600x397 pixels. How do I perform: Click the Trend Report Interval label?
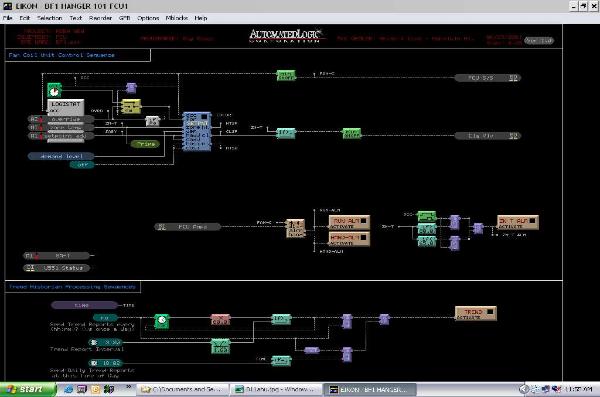(87, 349)
